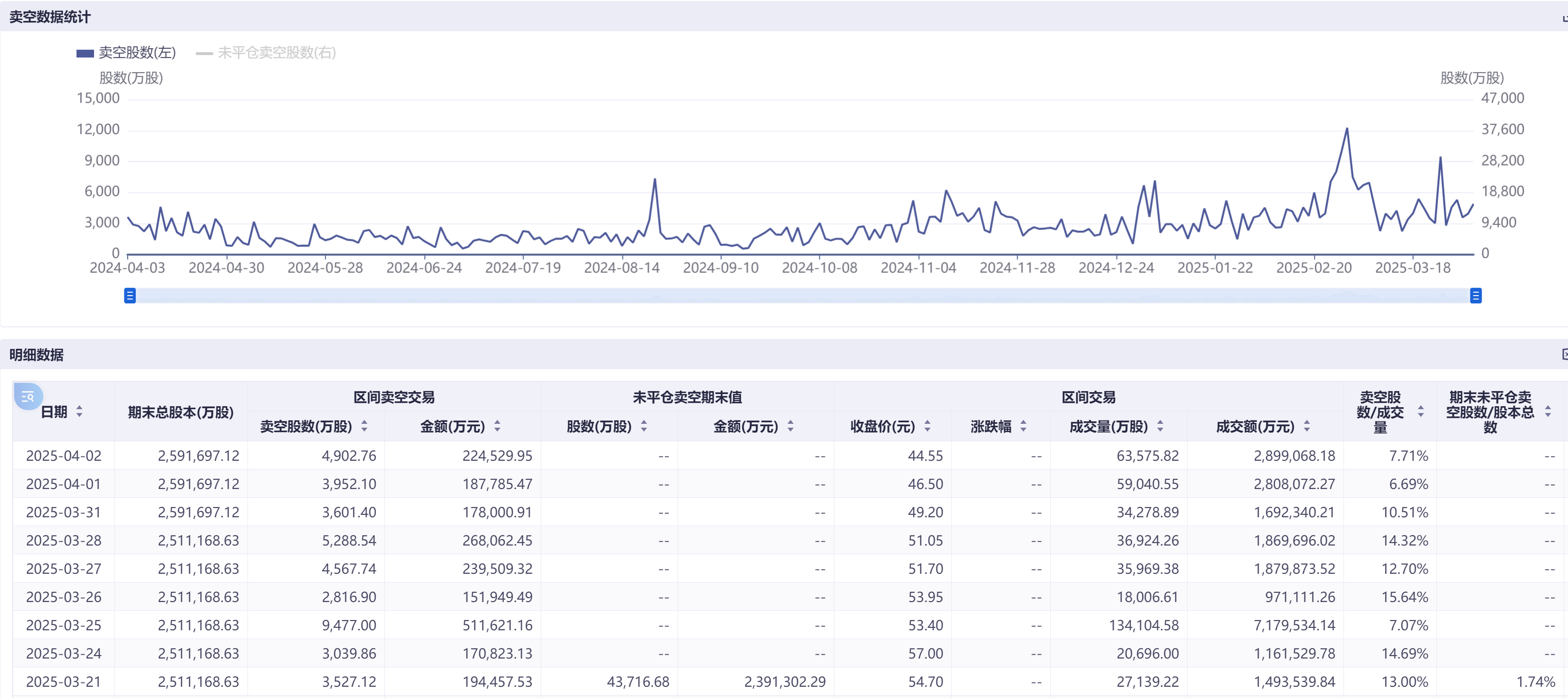
Task: Toggle 卖空股数(左) series in legend
Action: point(137,53)
